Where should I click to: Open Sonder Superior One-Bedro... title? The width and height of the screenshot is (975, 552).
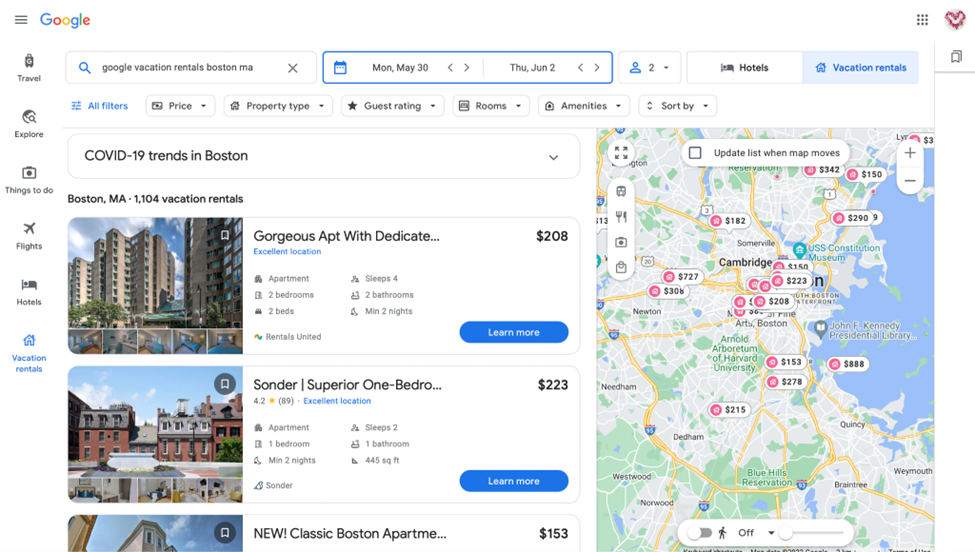coord(348,385)
